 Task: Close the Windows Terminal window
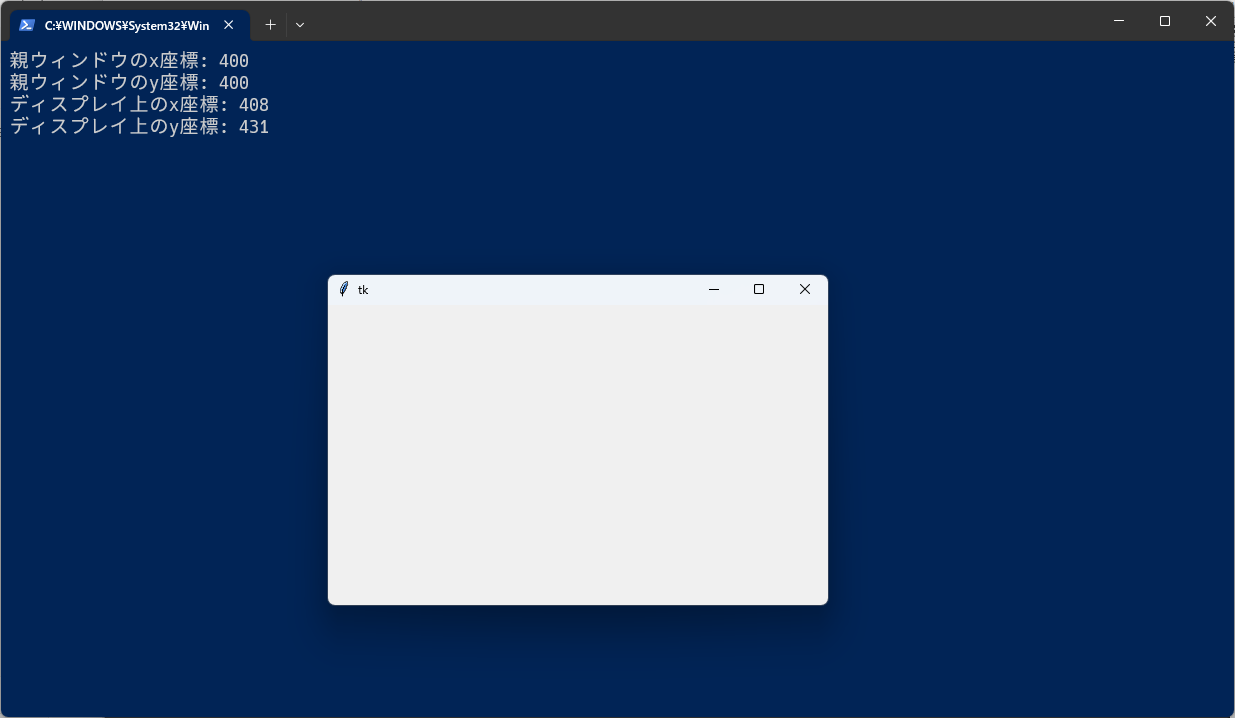1210,20
